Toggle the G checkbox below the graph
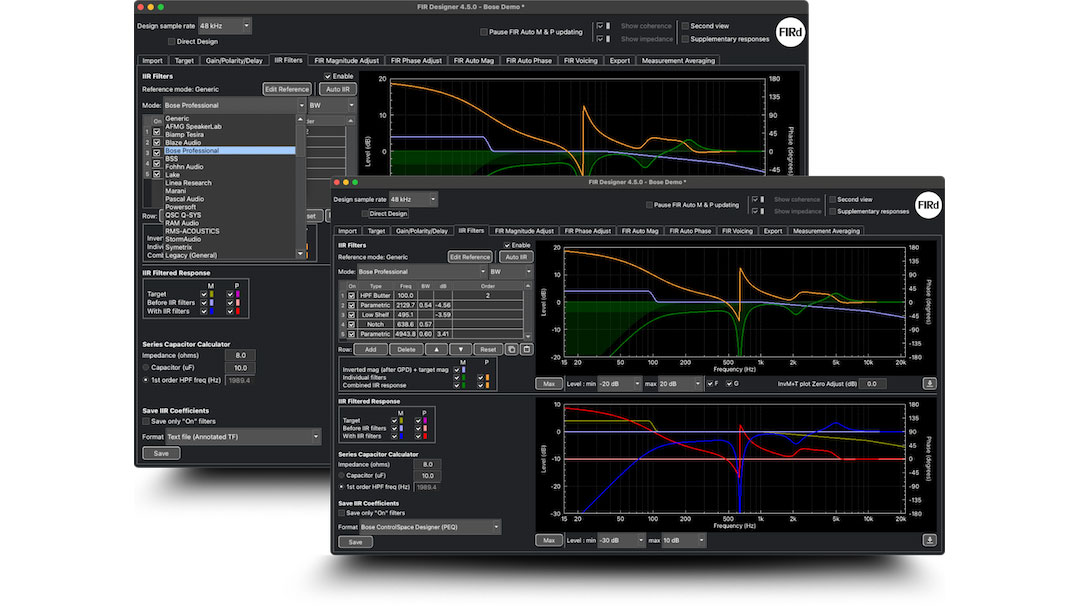The width and height of the screenshot is (1080, 608). coord(730,383)
